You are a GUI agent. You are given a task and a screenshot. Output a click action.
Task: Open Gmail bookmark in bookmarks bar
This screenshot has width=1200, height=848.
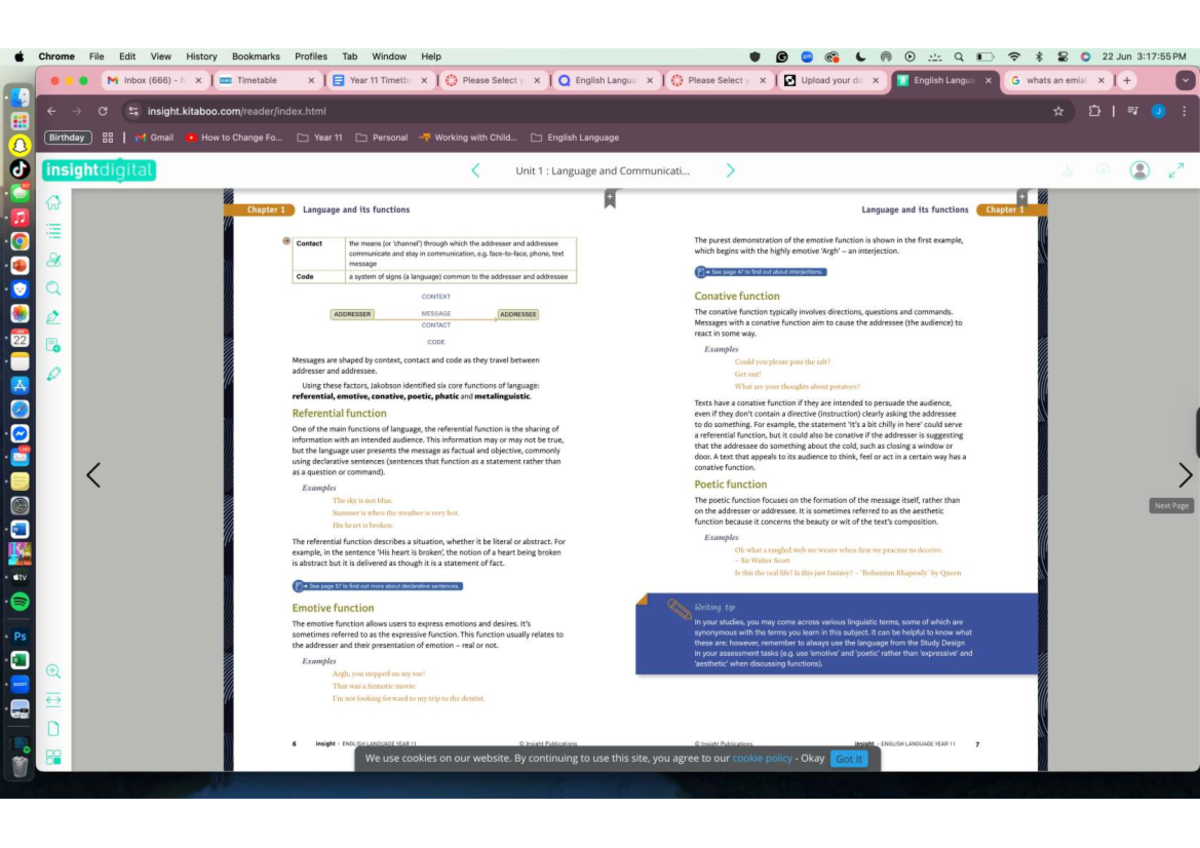[x=154, y=138]
